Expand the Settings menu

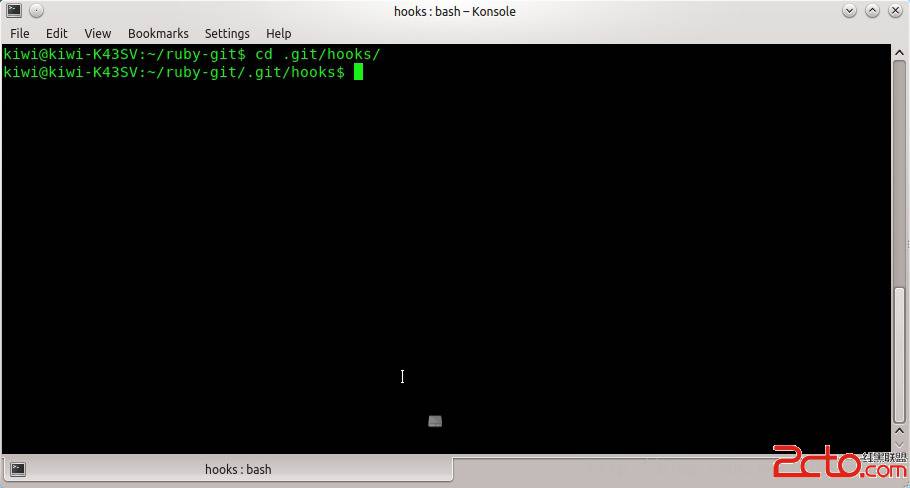tap(227, 34)
